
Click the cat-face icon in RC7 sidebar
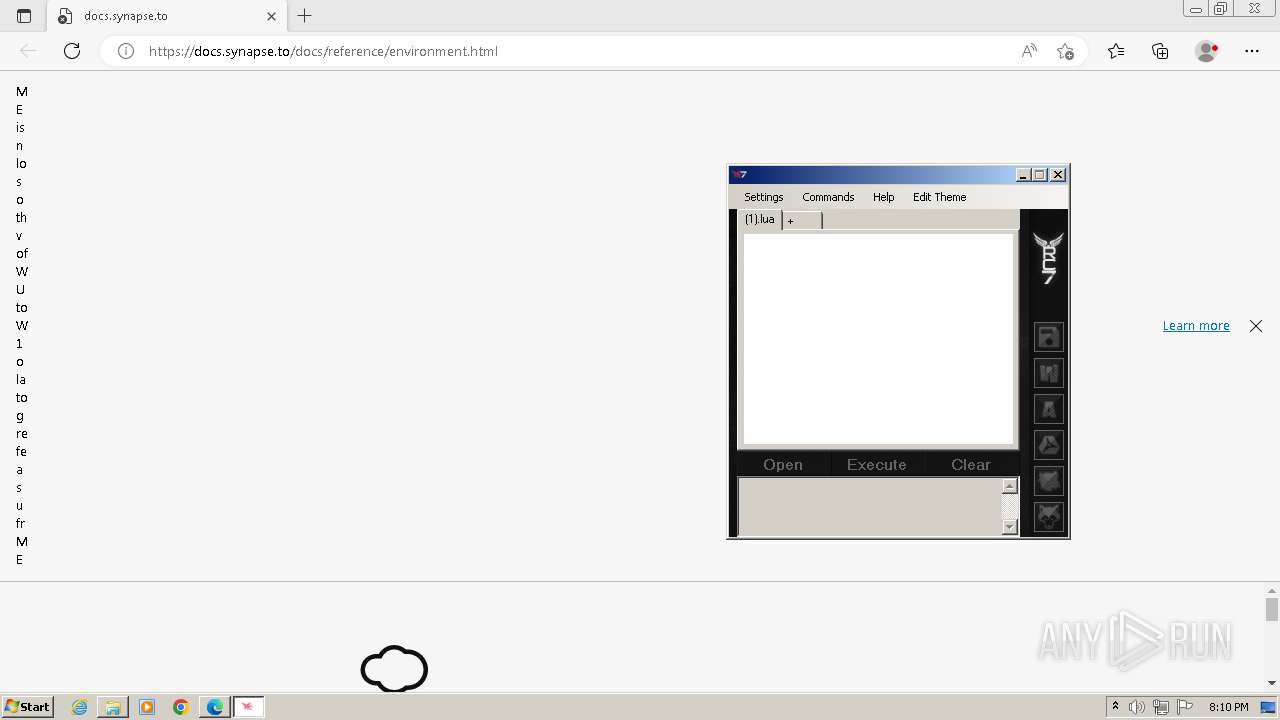click(x=1048, y=481)
